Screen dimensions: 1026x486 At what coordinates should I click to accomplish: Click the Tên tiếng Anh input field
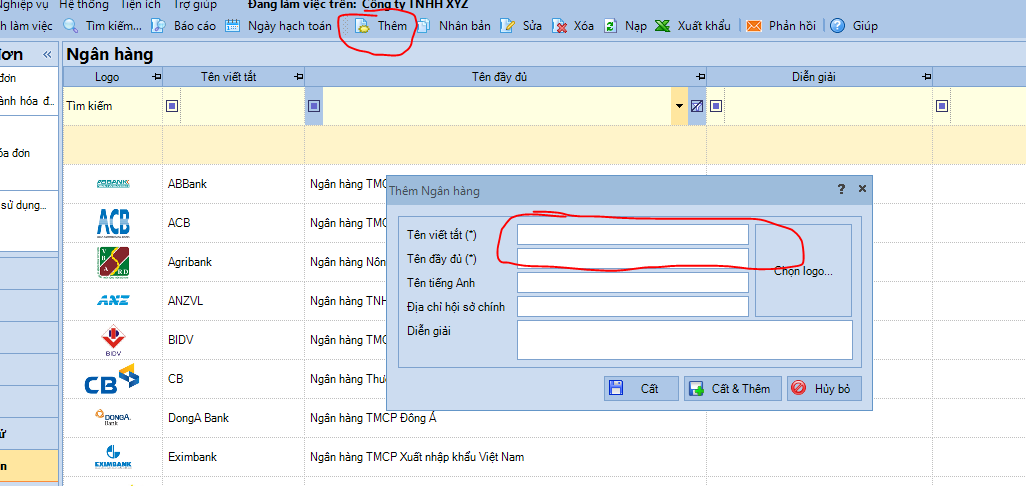click(x=632, y=283)
